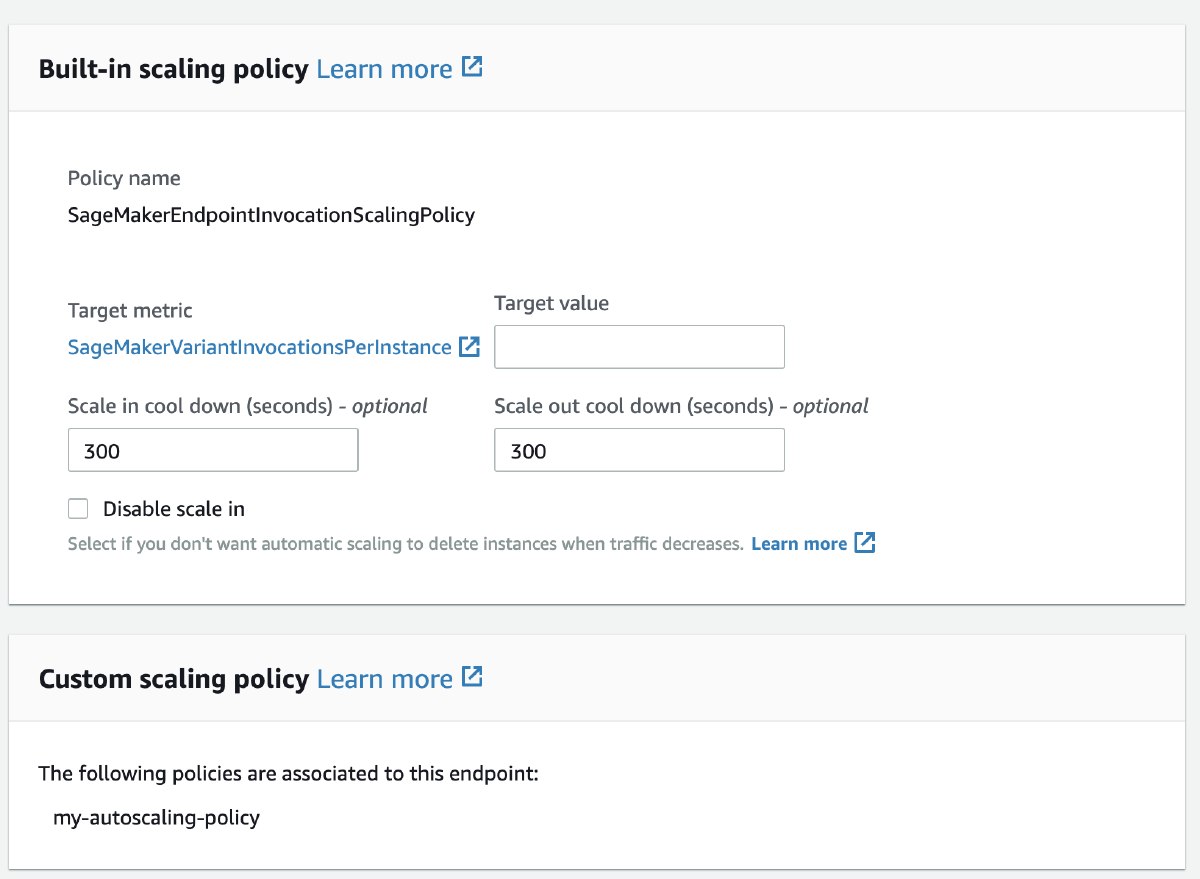
Task: Click the Target value label
Action: coord(551,302)
